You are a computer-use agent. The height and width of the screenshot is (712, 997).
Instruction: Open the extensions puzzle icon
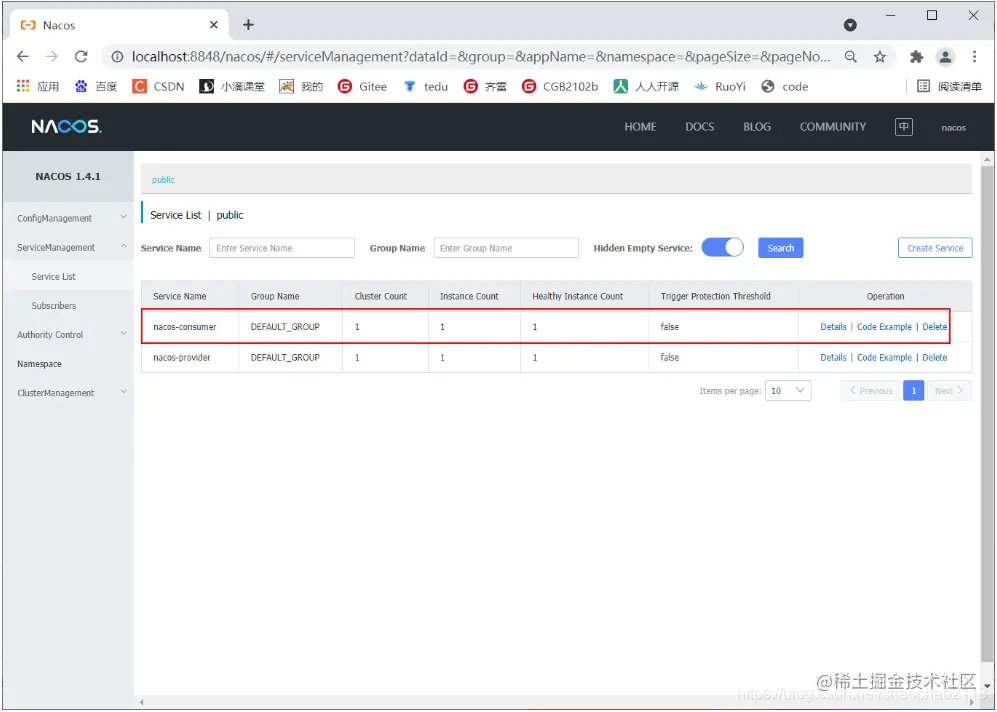(x=916, y=57)
